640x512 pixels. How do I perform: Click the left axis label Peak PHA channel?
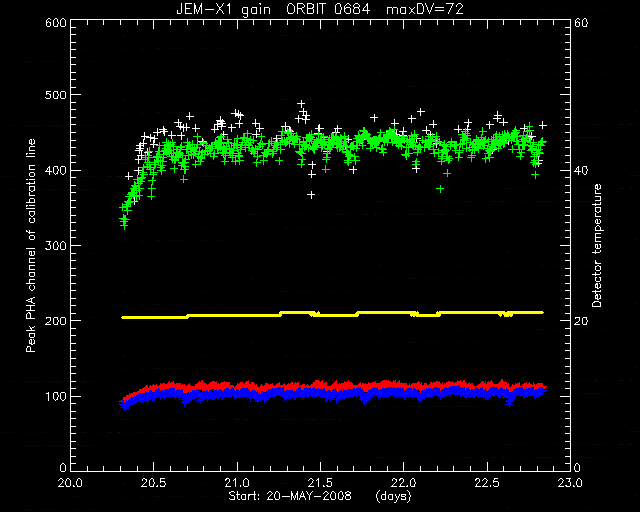pyautogui.click(x=31, y=245)
